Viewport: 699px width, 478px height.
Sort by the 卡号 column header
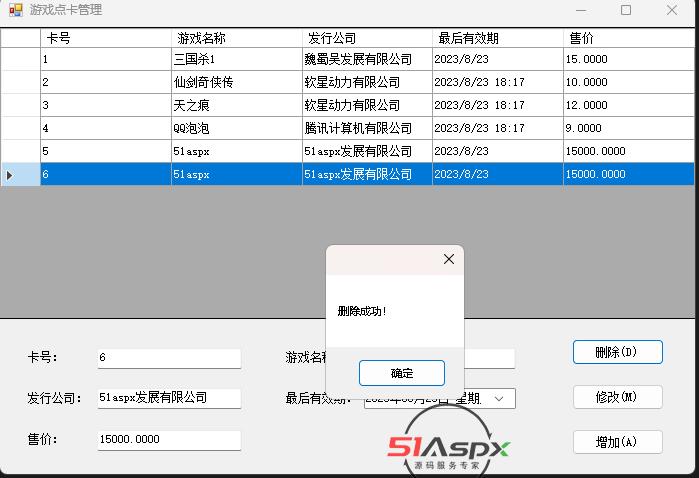[x=106, y=38]
